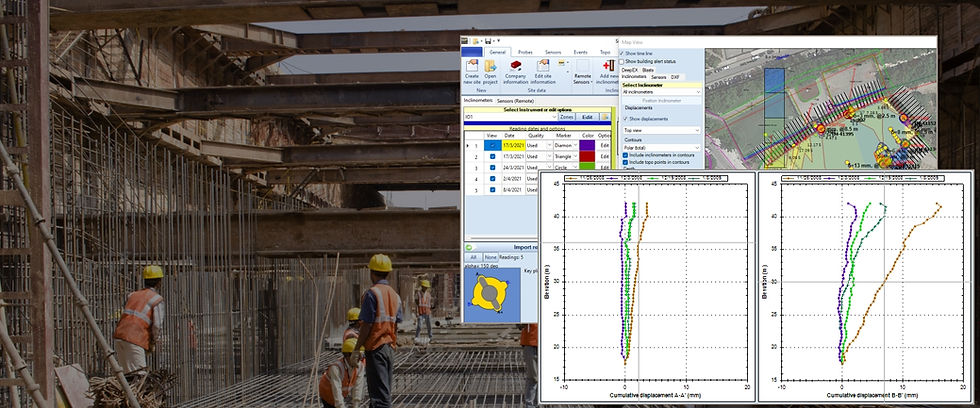Viewport: 980px width, 408px height.
Task: Toggle Show displacements option
Action: [625, 119]
